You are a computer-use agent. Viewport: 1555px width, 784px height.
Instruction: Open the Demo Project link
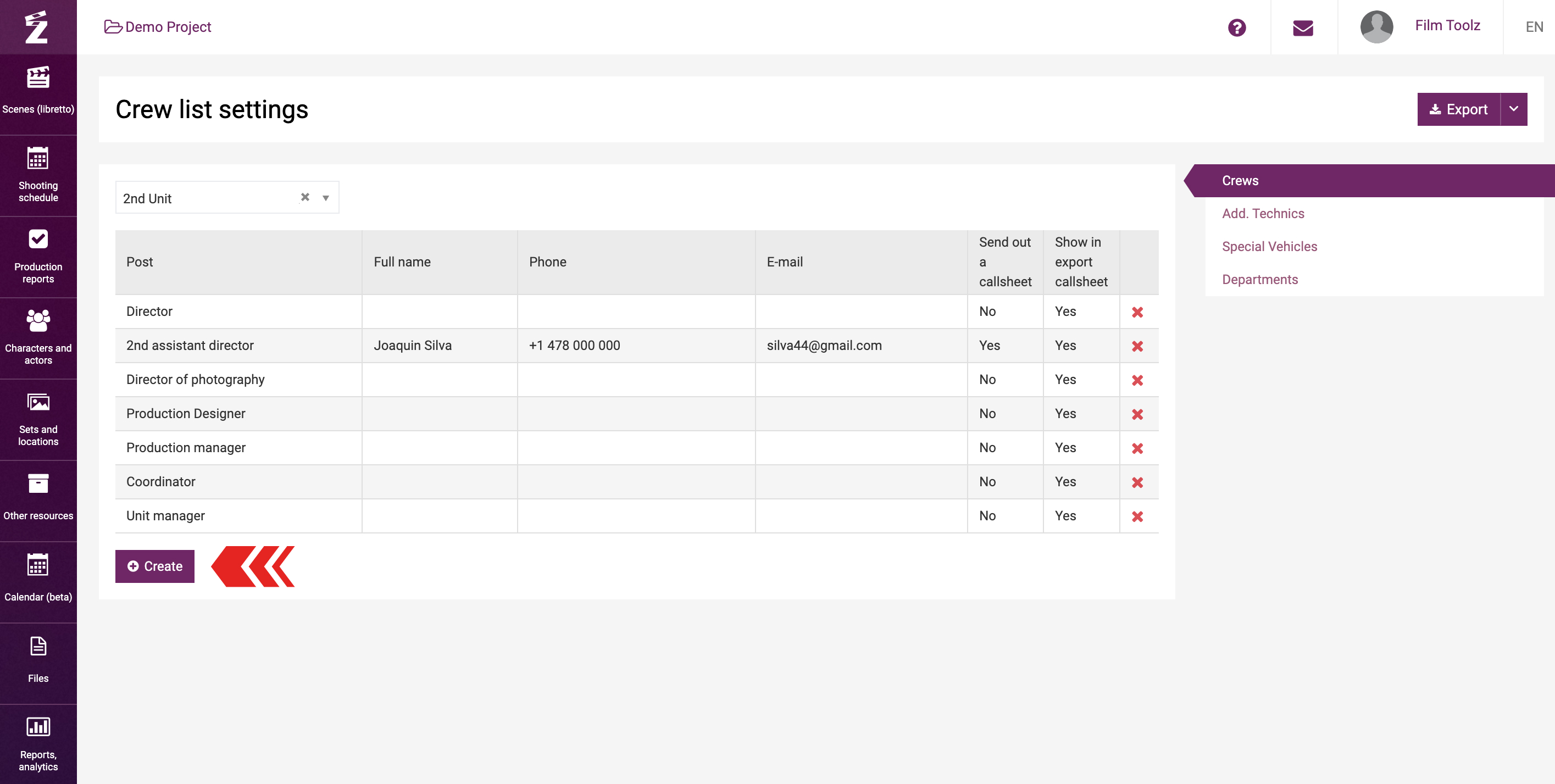(x=158, y=27)
